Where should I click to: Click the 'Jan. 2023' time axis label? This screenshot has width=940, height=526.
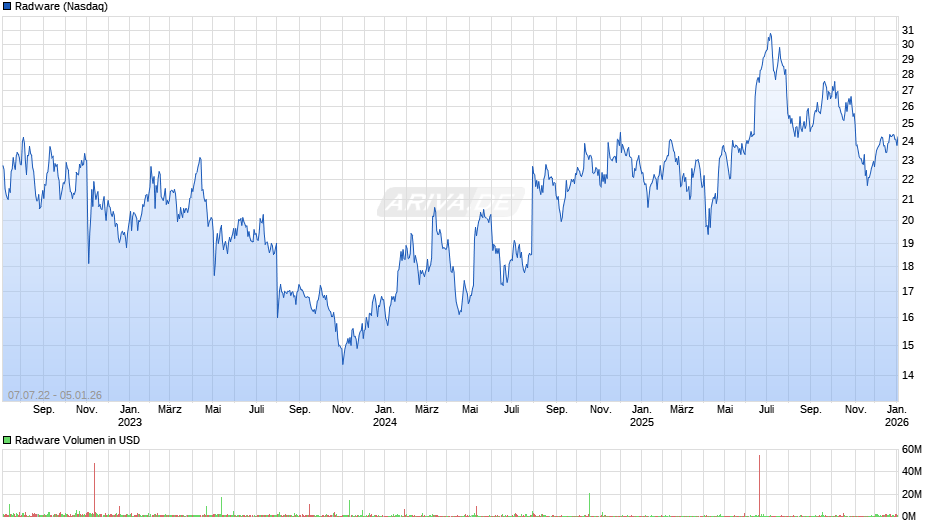point(129,416)
